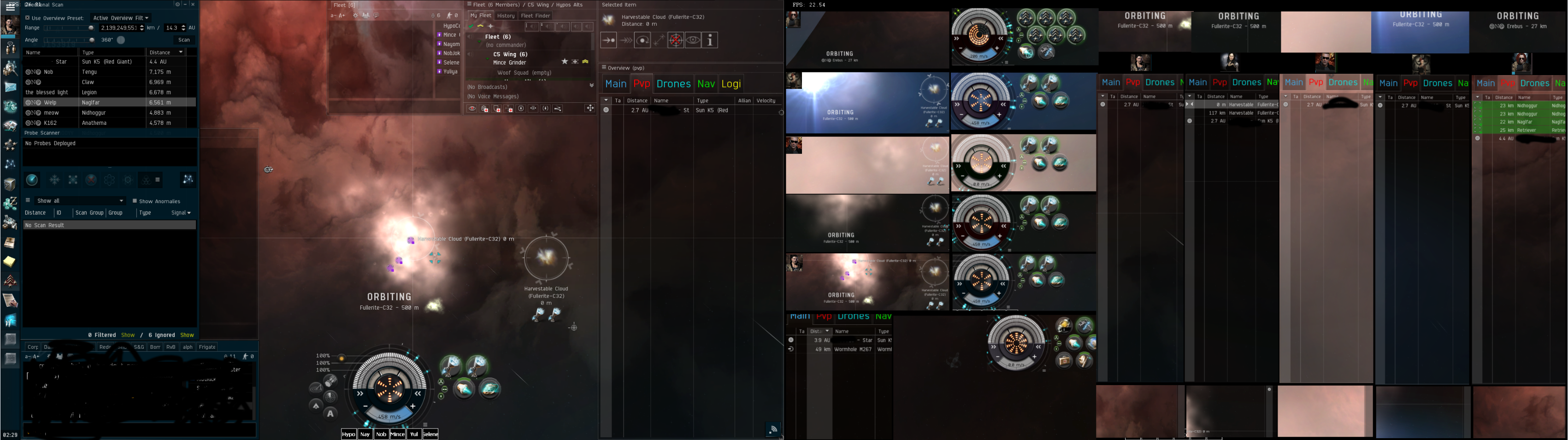1568x440 pixels.
Task: Activate the left gas harvester module on large HUD
Action: coord(451,366)
